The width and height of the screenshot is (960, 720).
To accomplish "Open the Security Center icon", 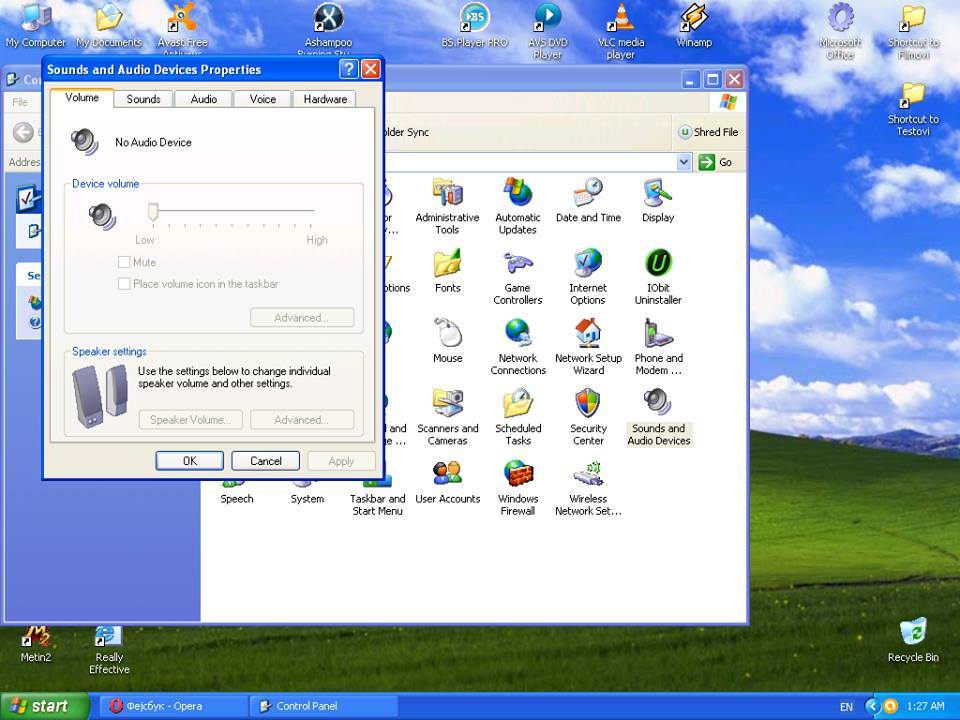I will point(588,405).
